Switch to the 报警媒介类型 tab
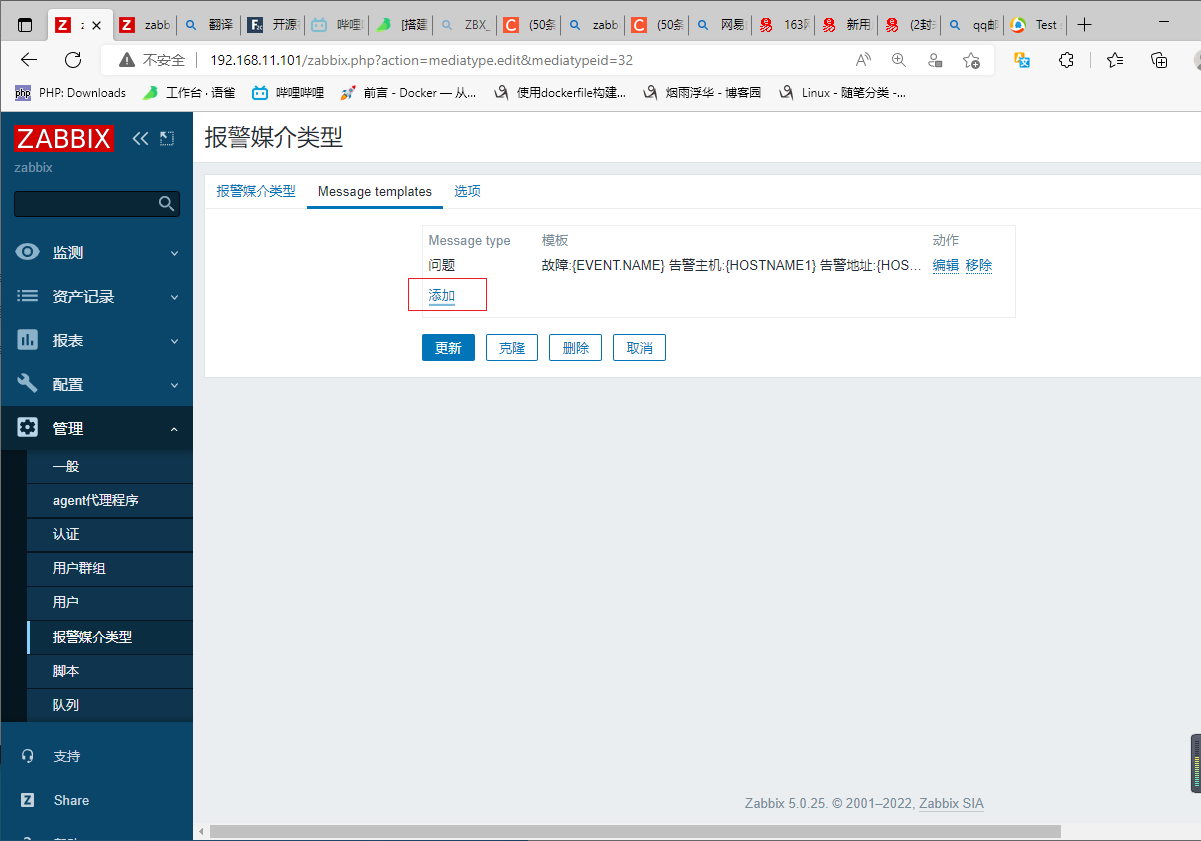This screenshot has height=841, width=1201. pos(256,191)
